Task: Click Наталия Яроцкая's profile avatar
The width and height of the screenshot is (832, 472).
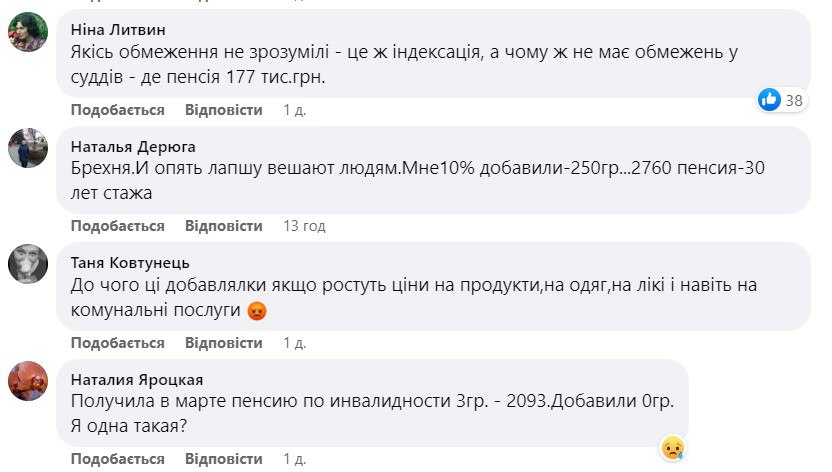Action: [28, 380]
